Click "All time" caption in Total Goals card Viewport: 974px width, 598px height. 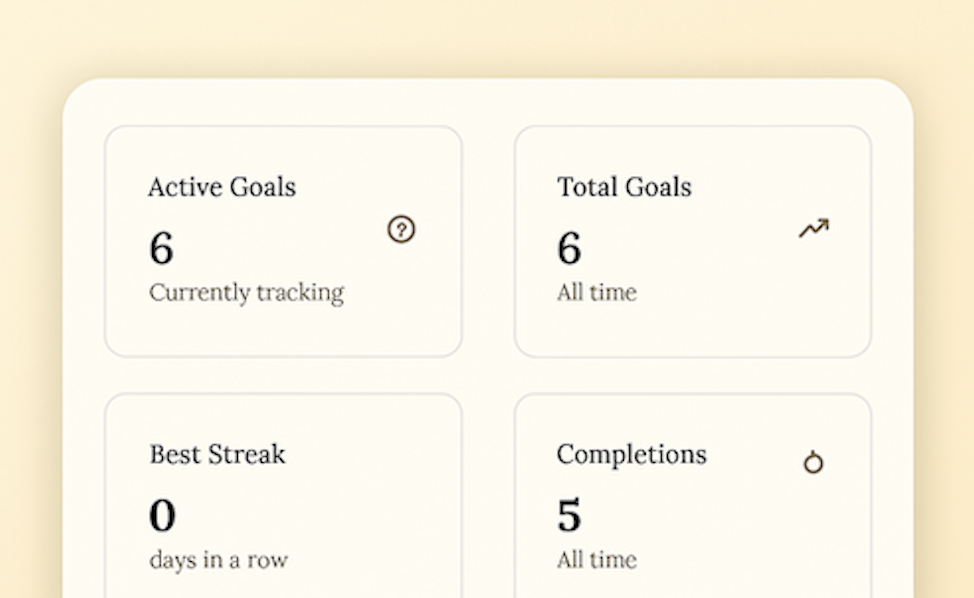pyautogui.click(x=596, y=293)
